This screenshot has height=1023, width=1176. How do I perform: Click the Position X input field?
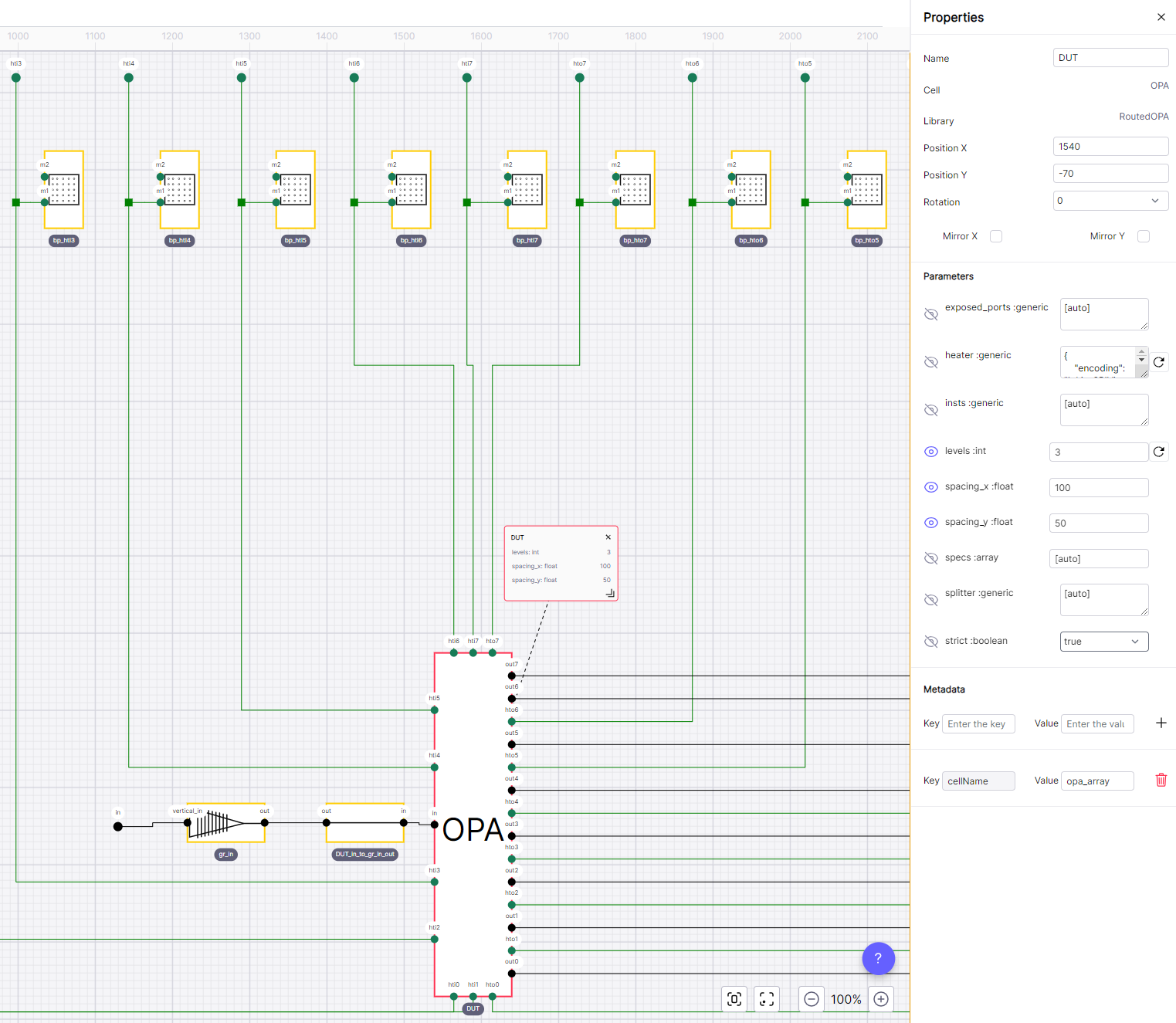(1110, 147)
